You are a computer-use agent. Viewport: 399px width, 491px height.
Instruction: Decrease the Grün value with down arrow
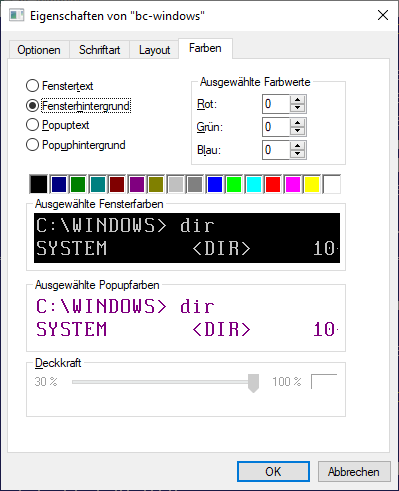point(298,131)
